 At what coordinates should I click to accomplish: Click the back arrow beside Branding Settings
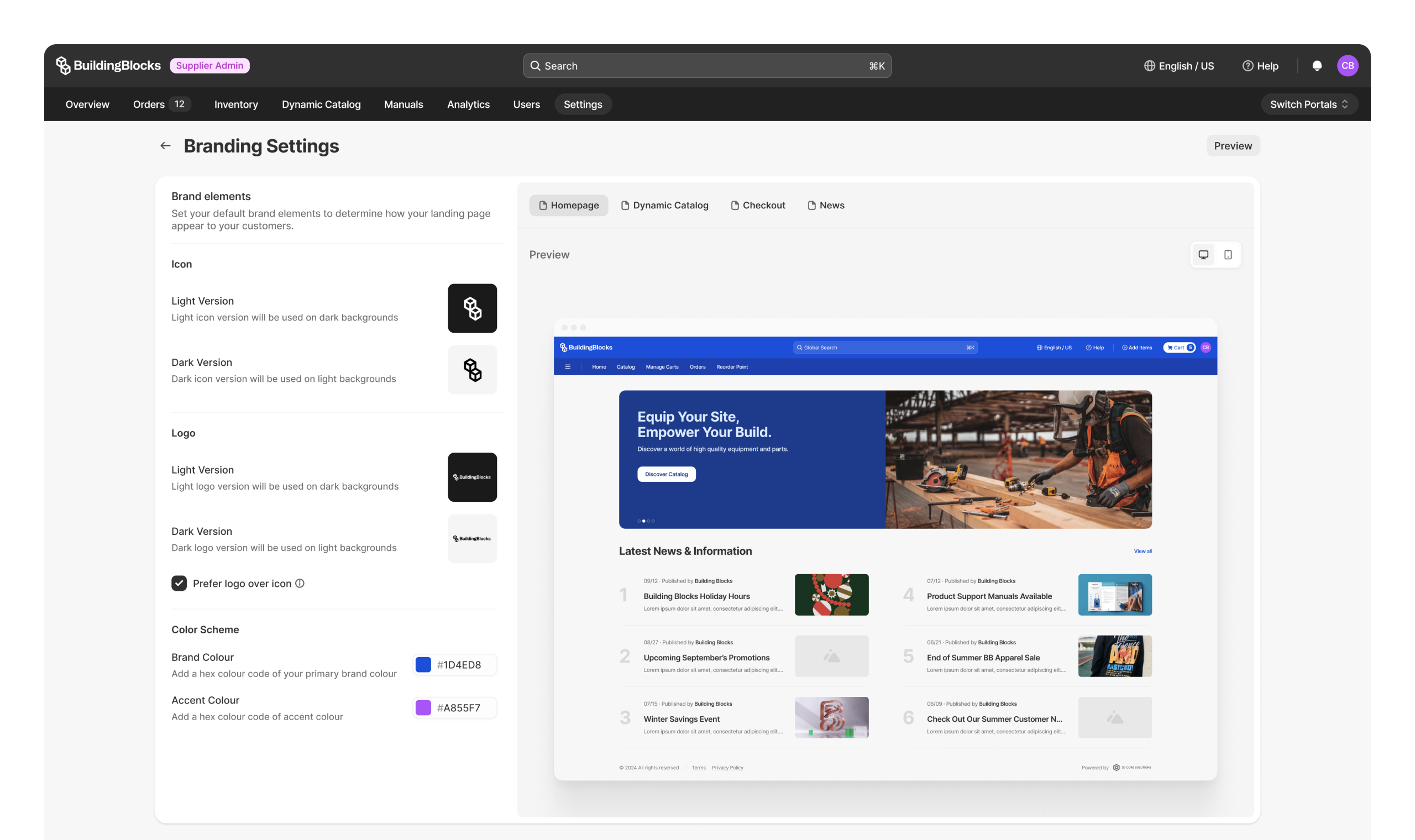[x=165, y=146]
